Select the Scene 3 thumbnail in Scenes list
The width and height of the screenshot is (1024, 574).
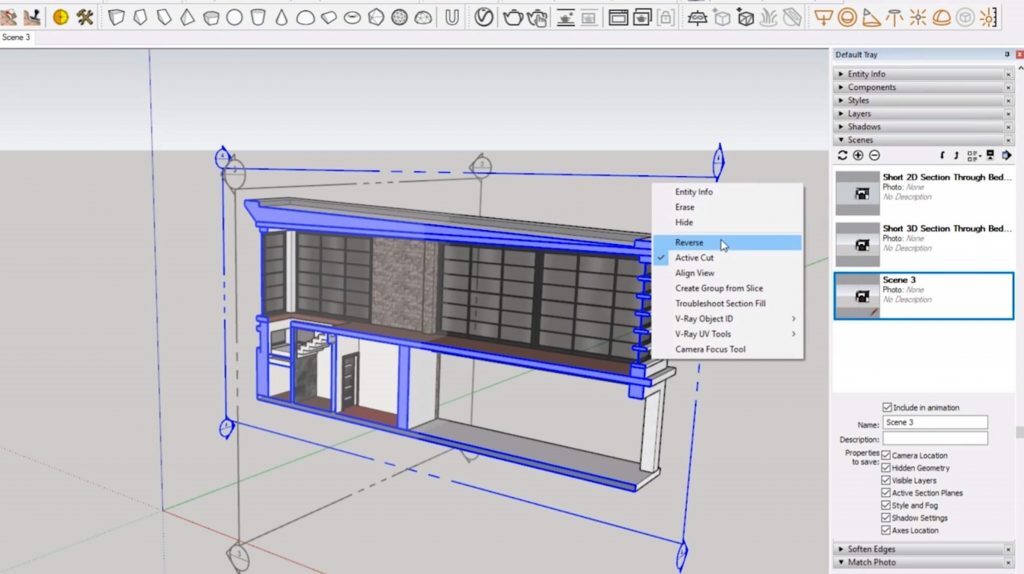(x=857, y=296)
